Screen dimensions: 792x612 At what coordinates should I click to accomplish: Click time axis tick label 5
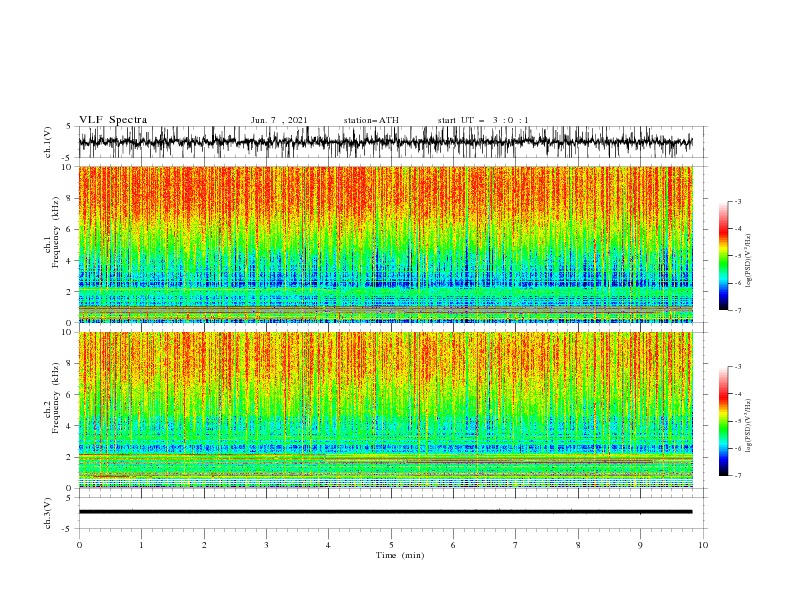391,545
